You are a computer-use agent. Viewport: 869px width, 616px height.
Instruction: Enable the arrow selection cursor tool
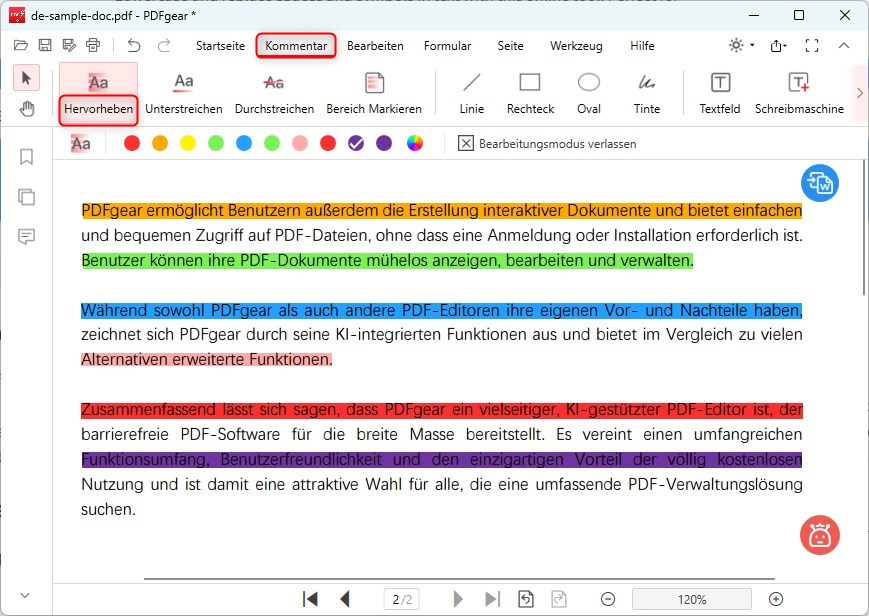click(x=27, y=78)
